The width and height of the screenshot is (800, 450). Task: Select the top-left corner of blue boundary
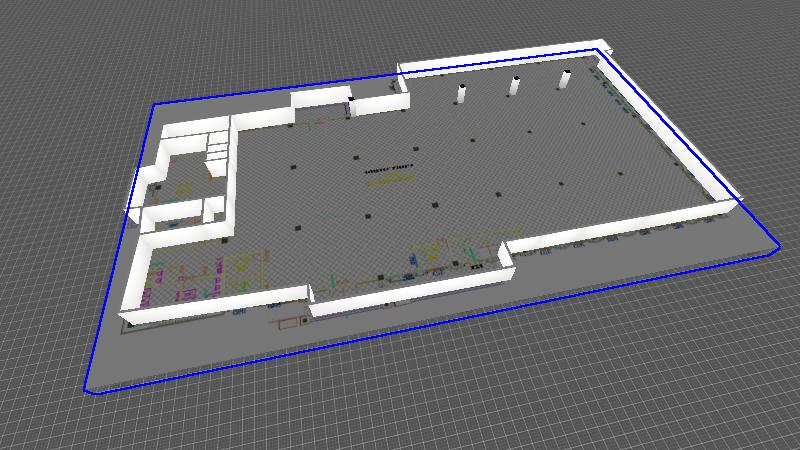coord(154,104)
